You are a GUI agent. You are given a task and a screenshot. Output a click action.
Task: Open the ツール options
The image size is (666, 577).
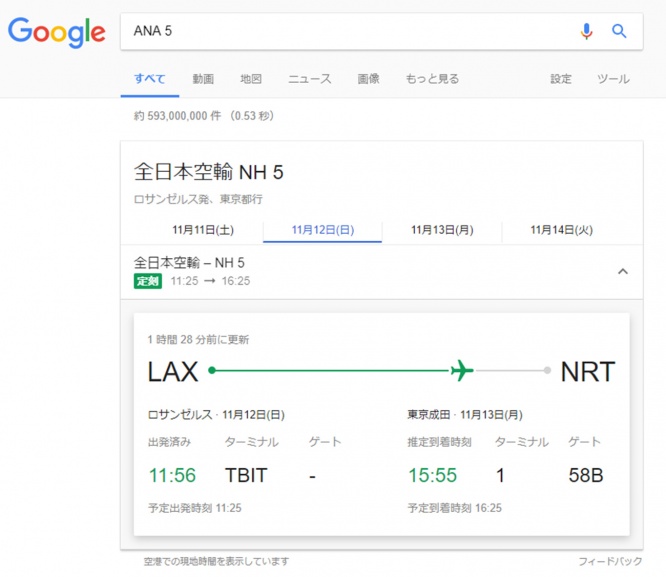click(613, 79)
